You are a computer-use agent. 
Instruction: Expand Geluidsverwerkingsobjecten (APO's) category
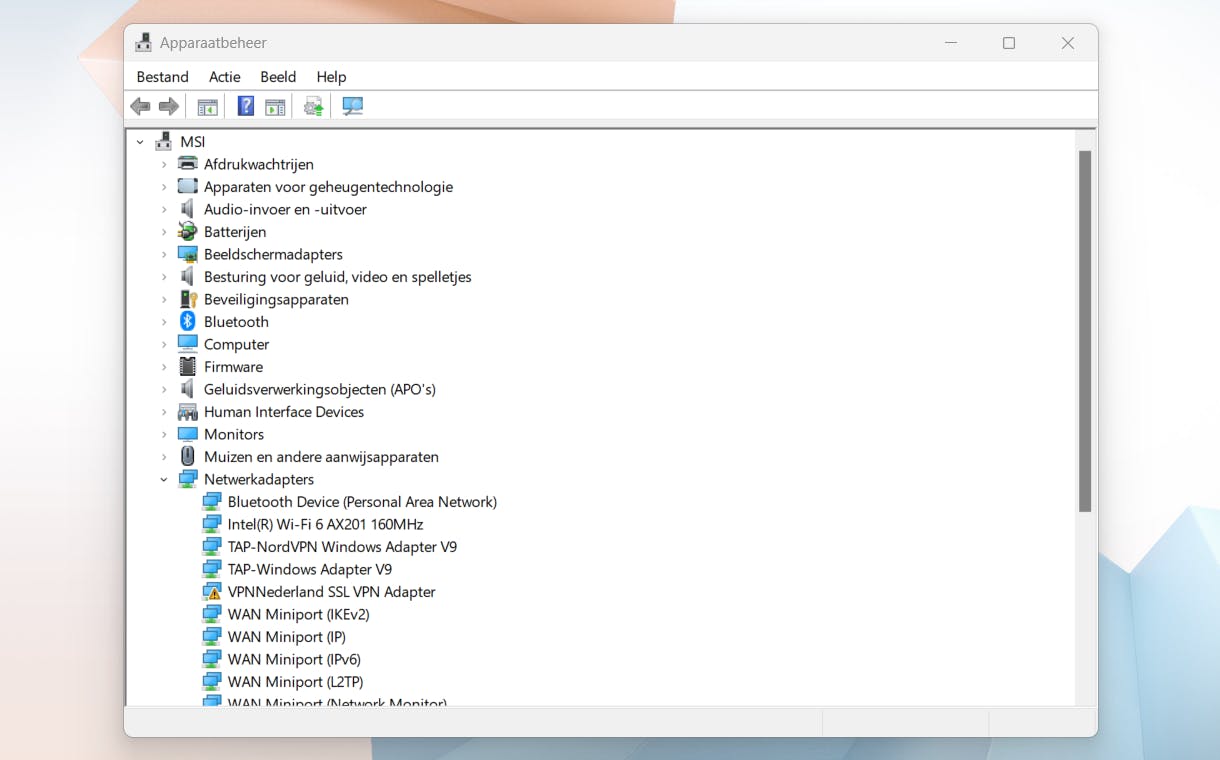point(164,389)
